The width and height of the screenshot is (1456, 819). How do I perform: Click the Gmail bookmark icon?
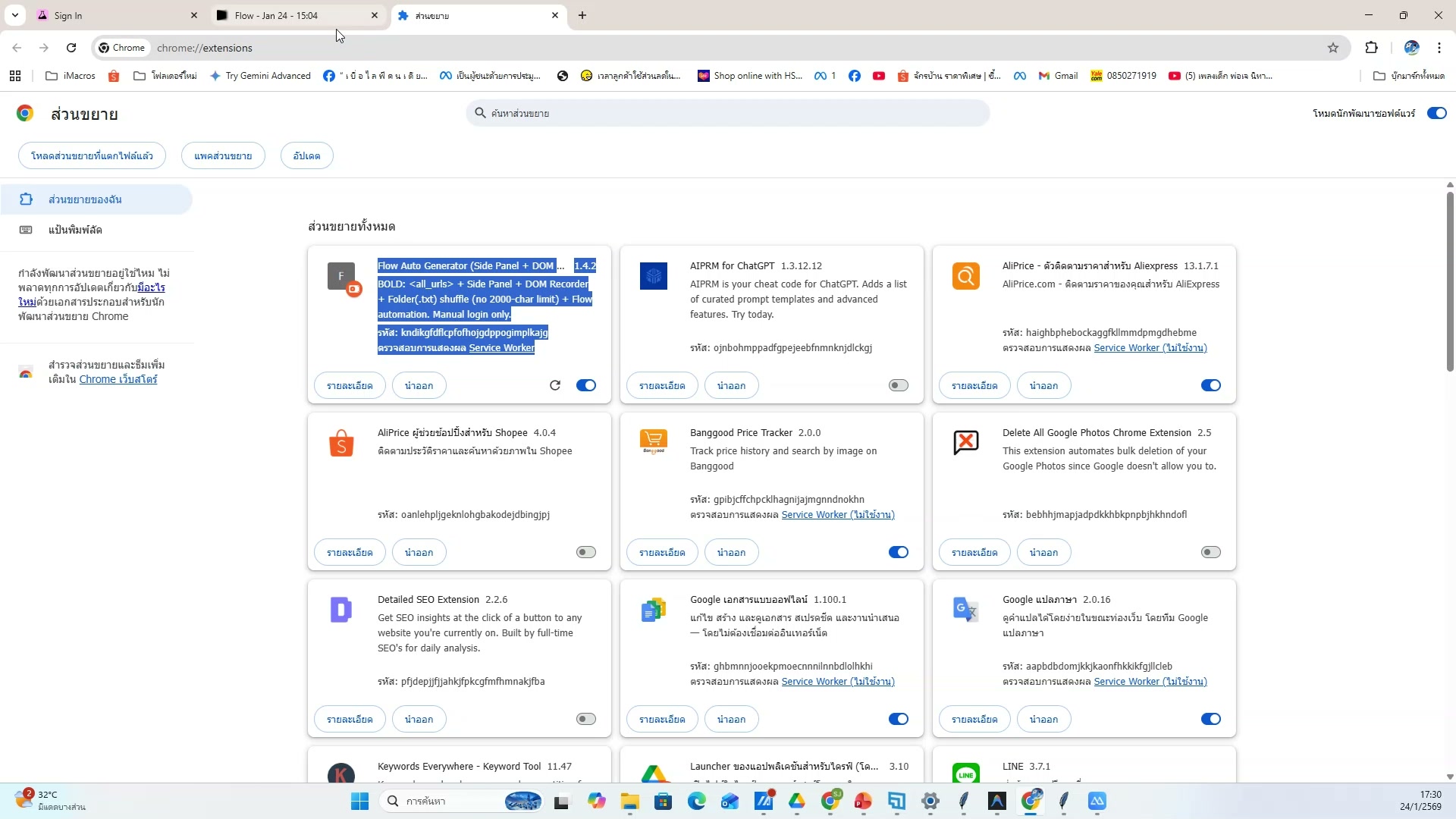(x=1044, y=76)
